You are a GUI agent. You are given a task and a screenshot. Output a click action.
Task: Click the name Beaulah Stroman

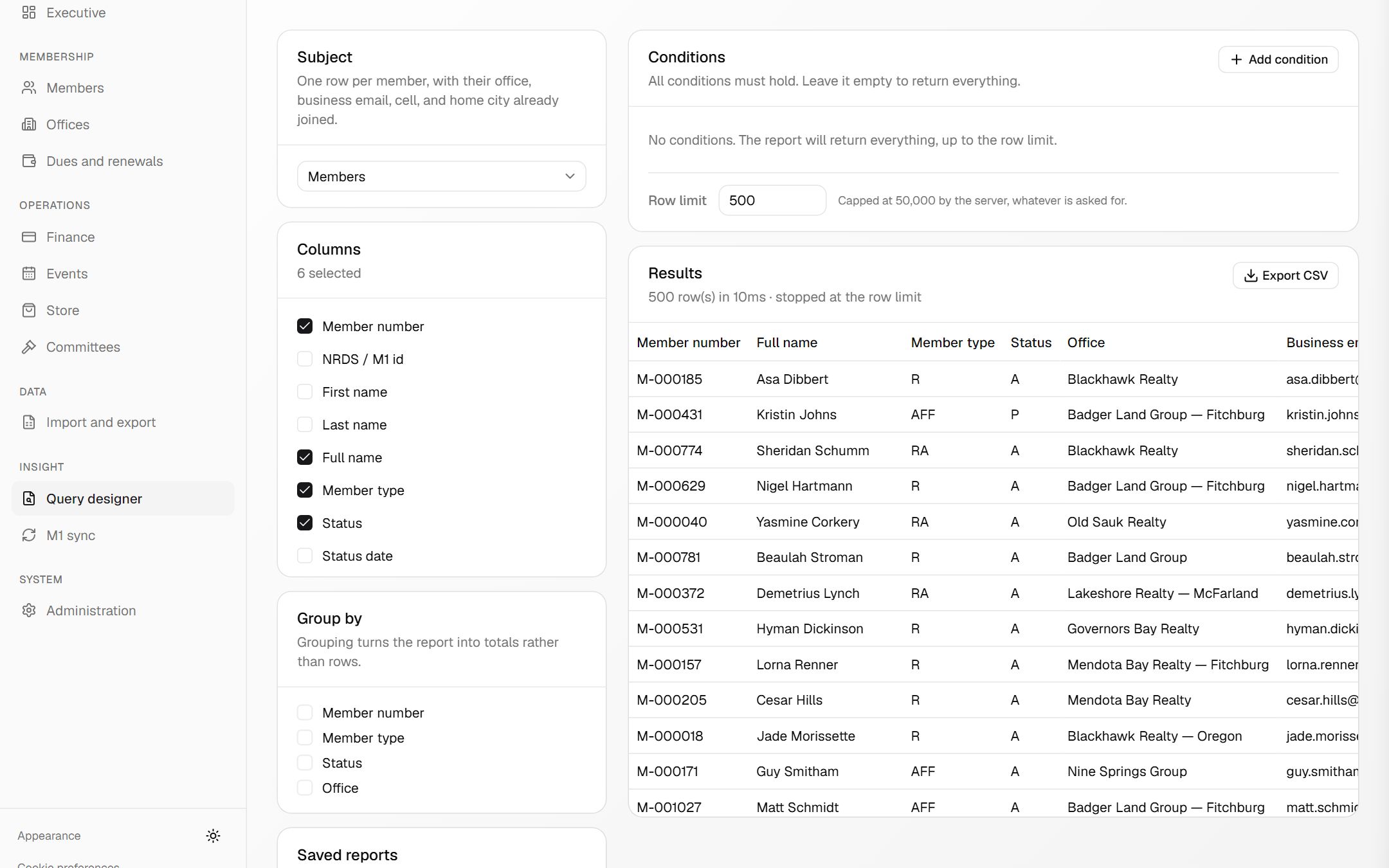pyautogui.click(x=810, y=557)
